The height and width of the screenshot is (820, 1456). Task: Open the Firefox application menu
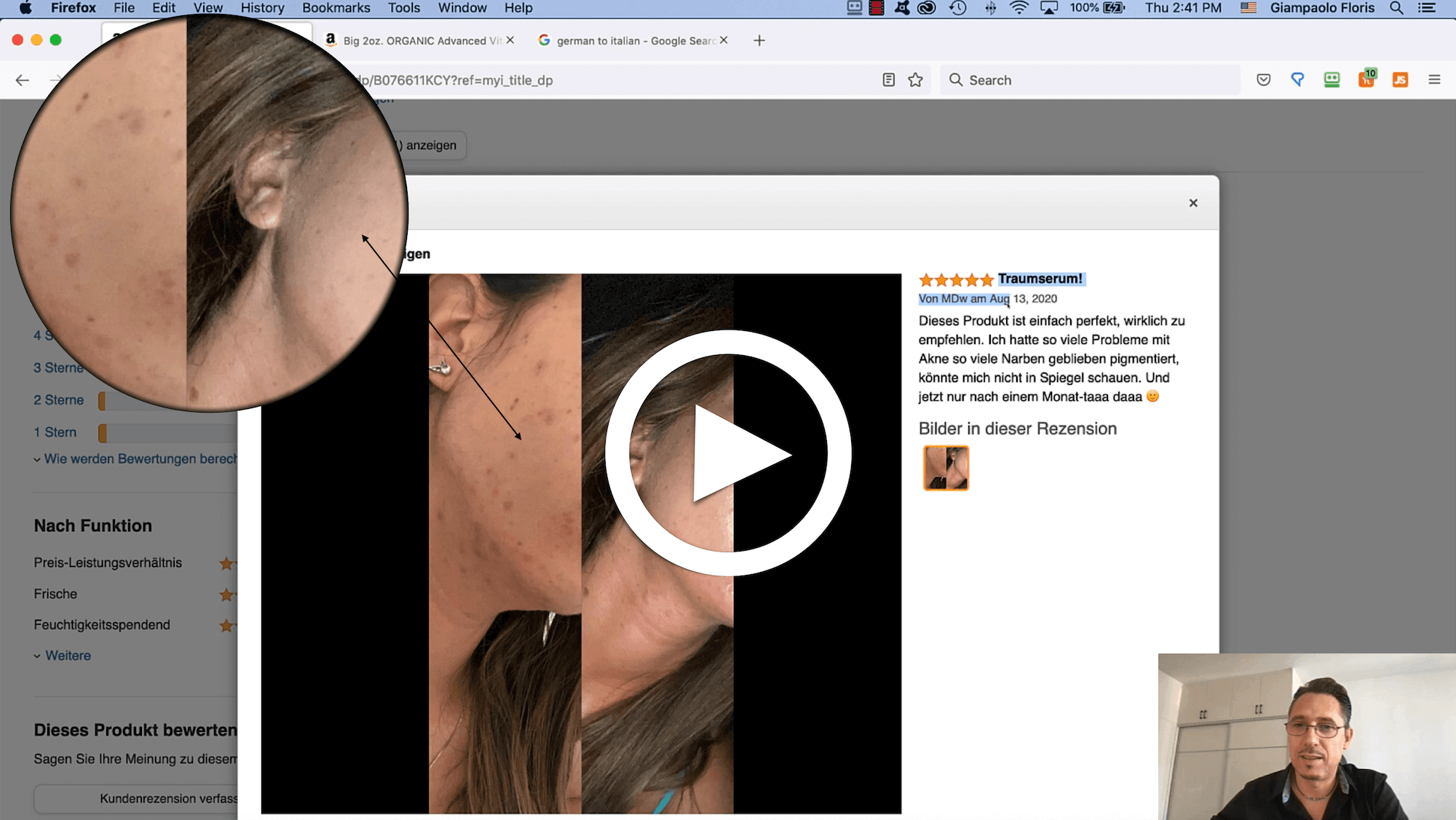pos(73,8)
